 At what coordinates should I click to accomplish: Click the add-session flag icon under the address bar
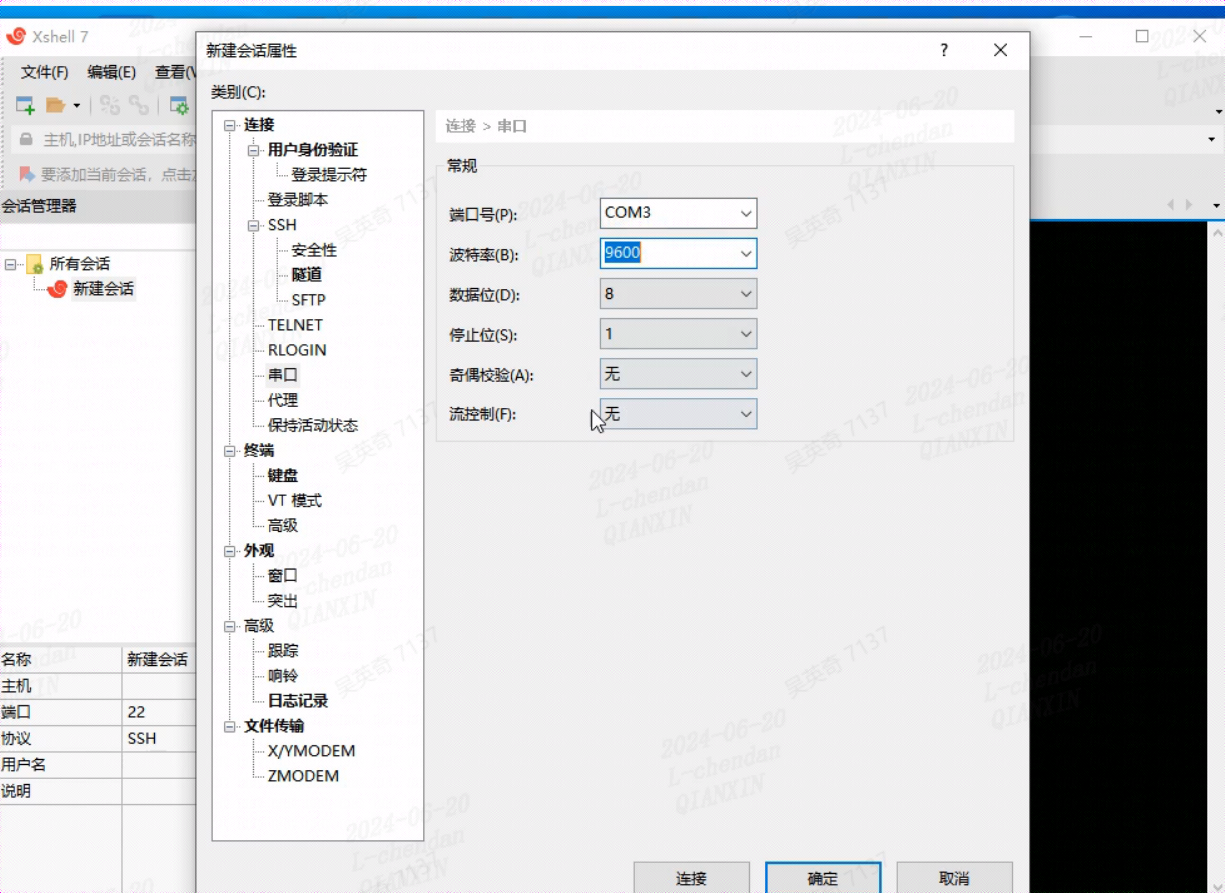tap(27, 174)
